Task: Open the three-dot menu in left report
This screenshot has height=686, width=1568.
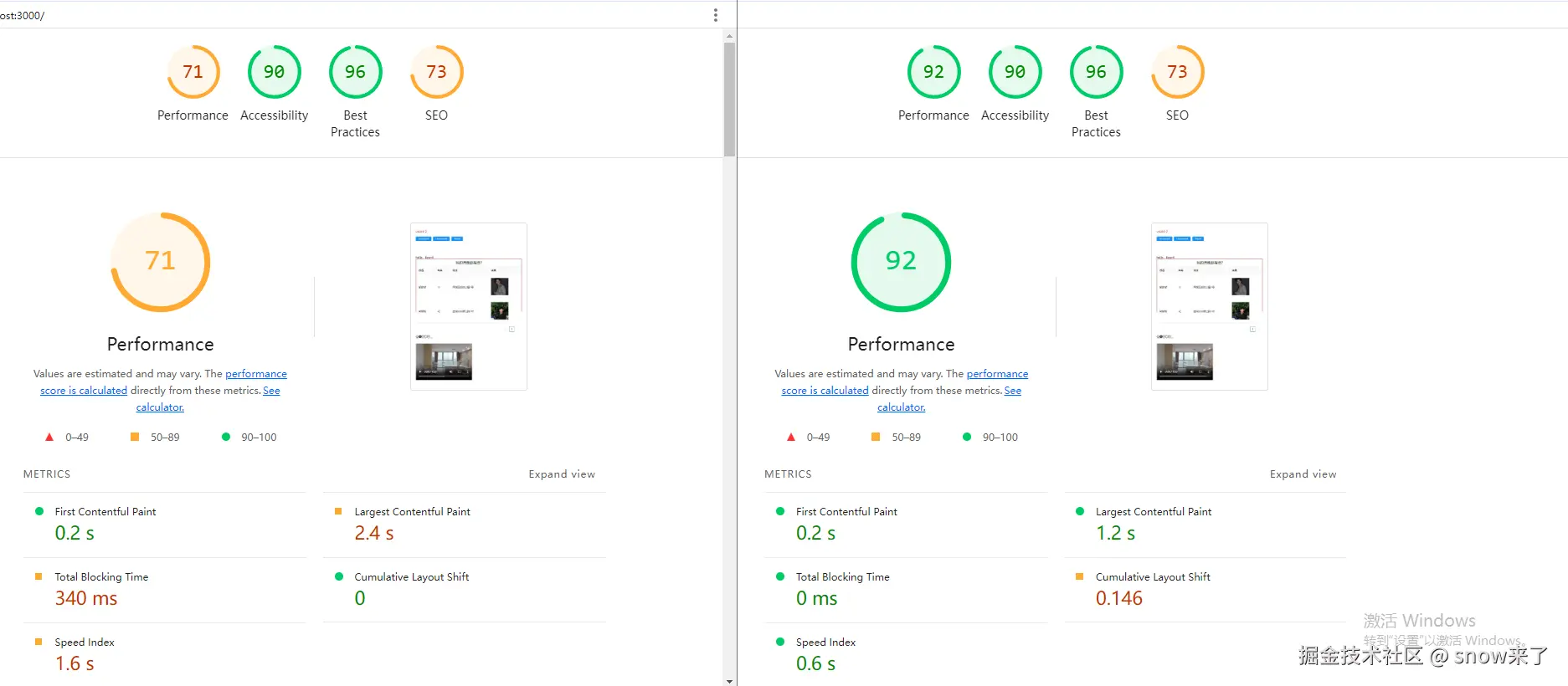Action: tap(715, 15)
